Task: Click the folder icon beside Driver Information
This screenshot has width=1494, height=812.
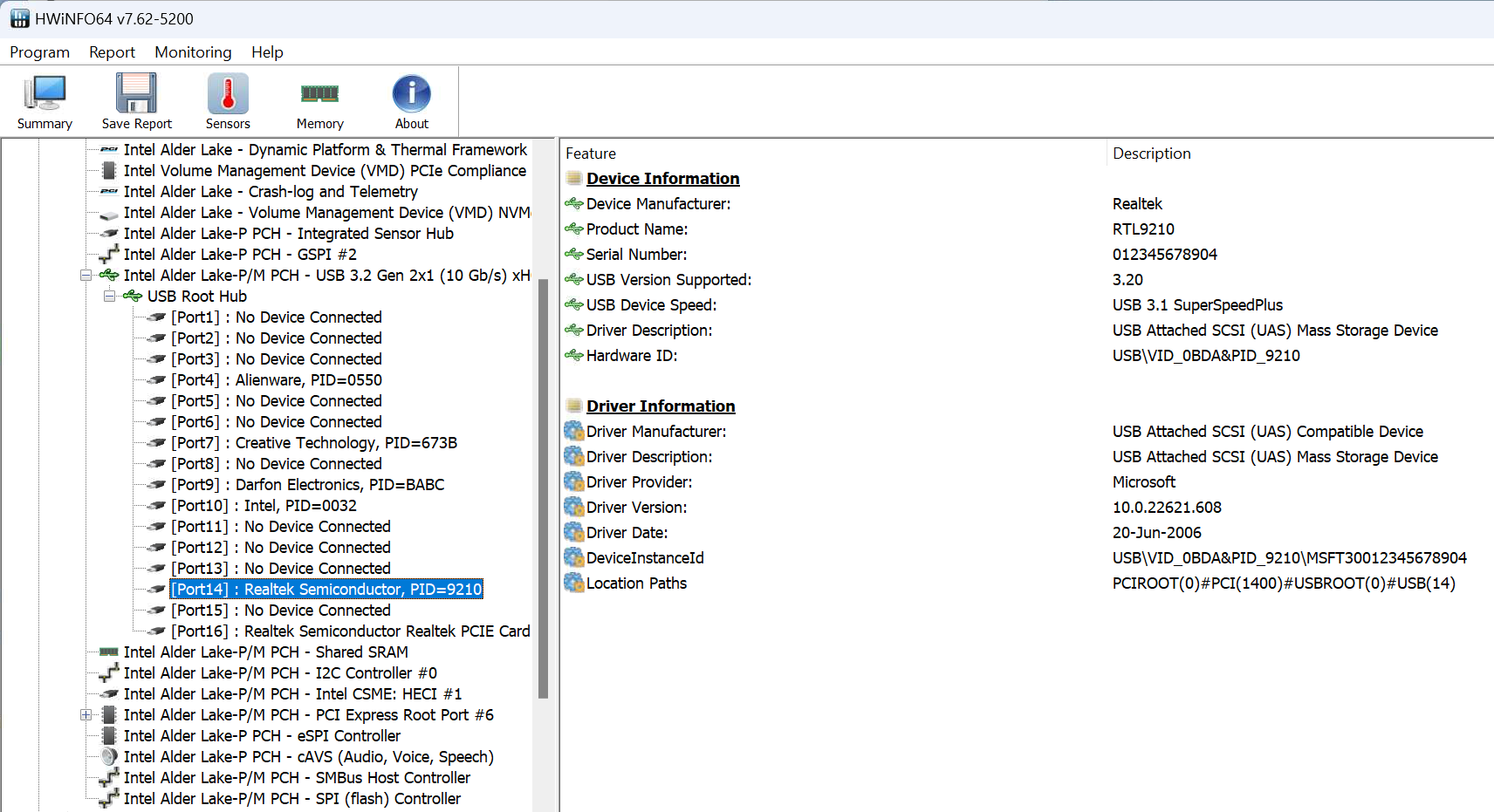Action: [x=574, y=406]
